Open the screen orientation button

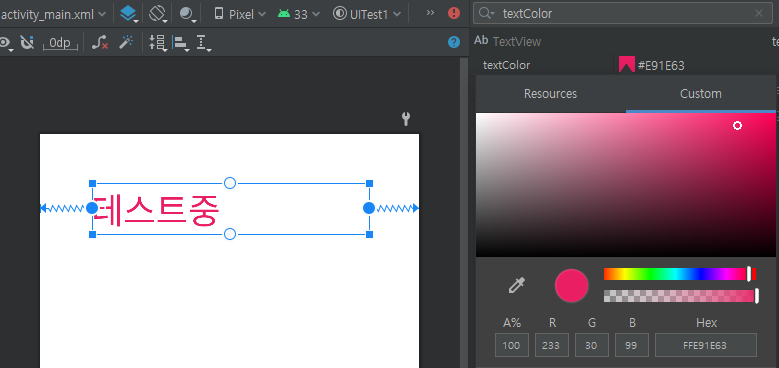157,14
